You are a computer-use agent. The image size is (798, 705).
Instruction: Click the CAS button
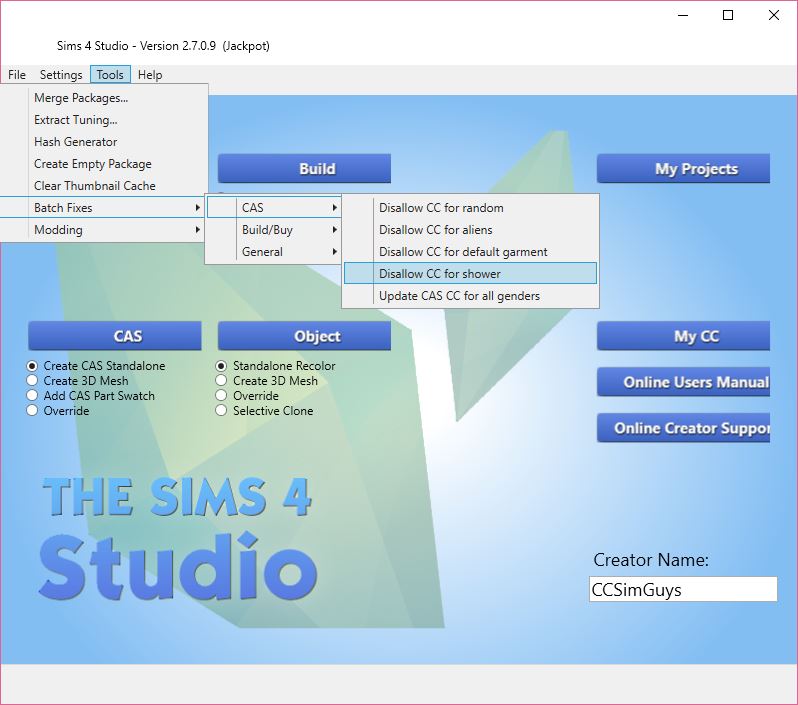tap(115, 336)
